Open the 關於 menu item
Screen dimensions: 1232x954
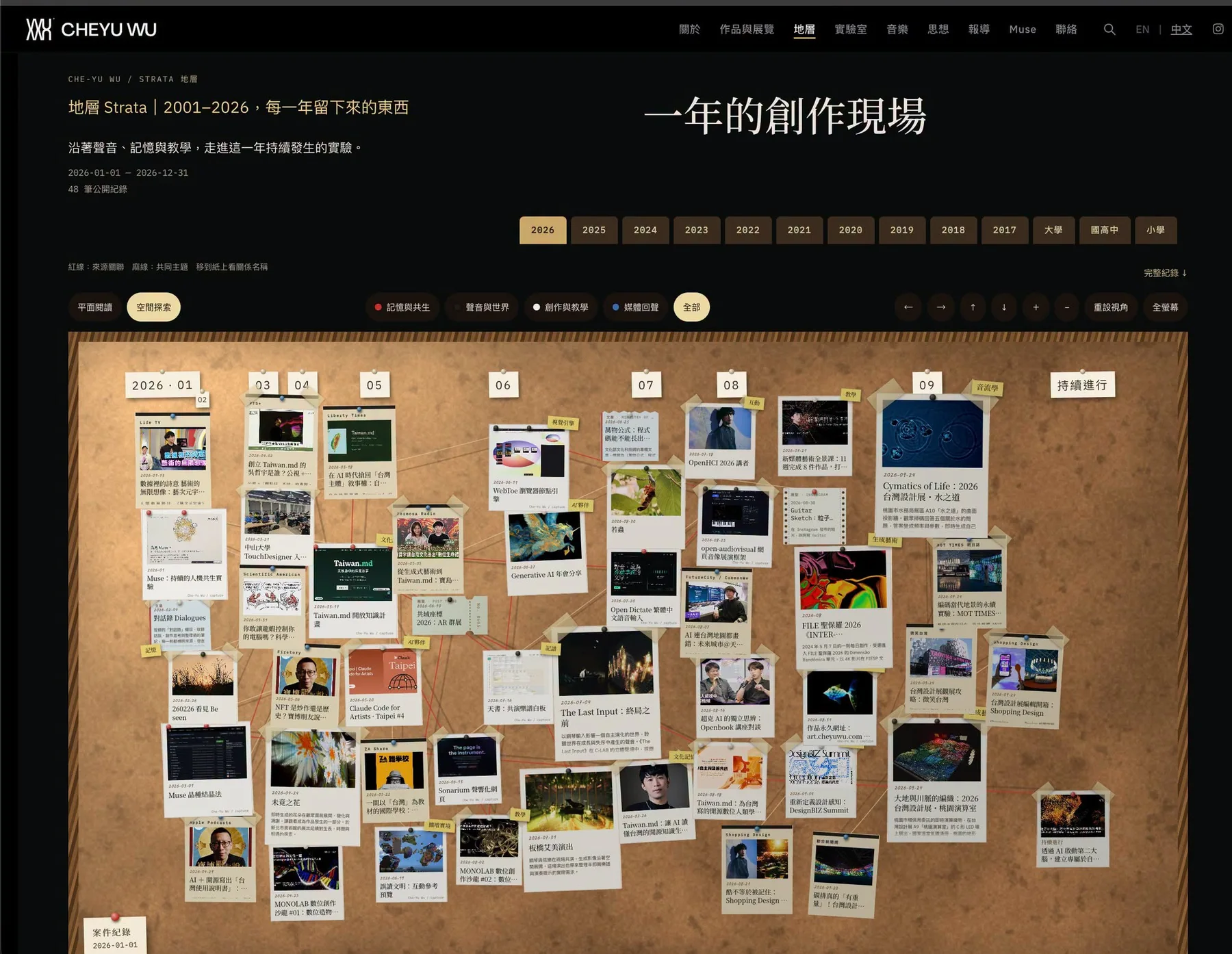689,29
